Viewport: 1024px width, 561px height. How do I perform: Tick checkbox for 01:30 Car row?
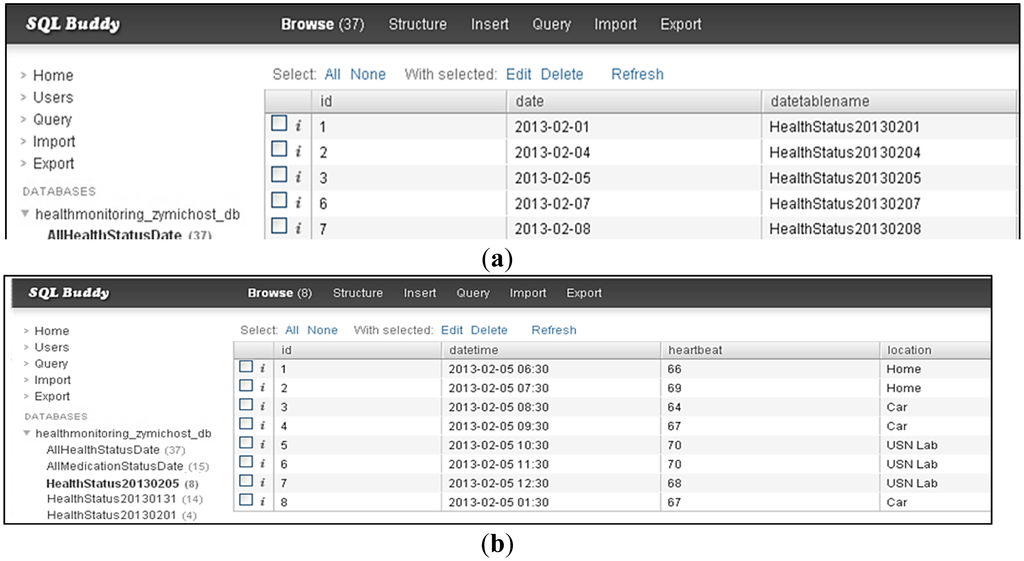pos(246,500)
